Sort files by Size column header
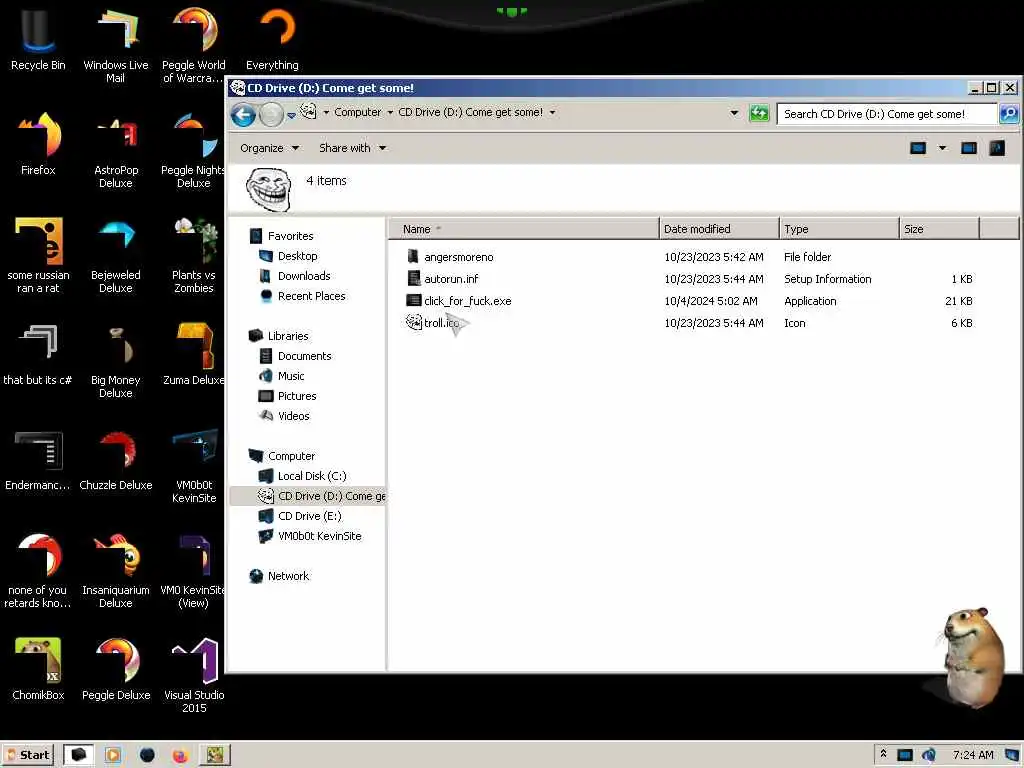 (x=939, y=229)
